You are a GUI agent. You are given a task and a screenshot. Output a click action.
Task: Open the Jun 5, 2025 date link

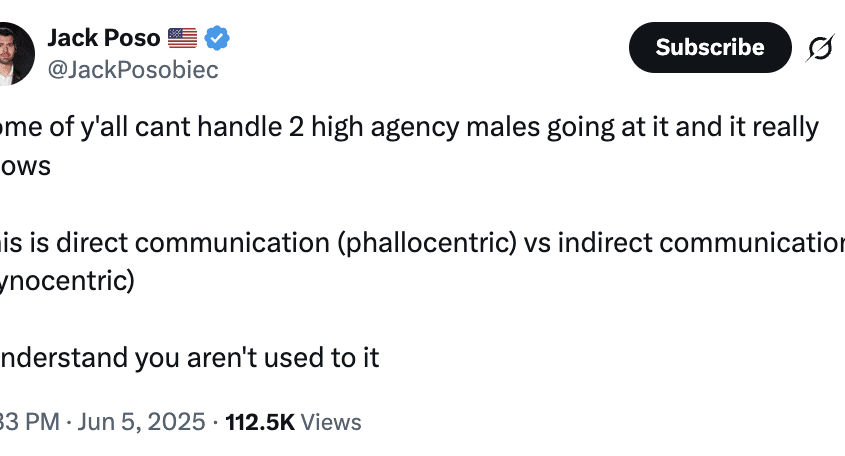point(141,422)
